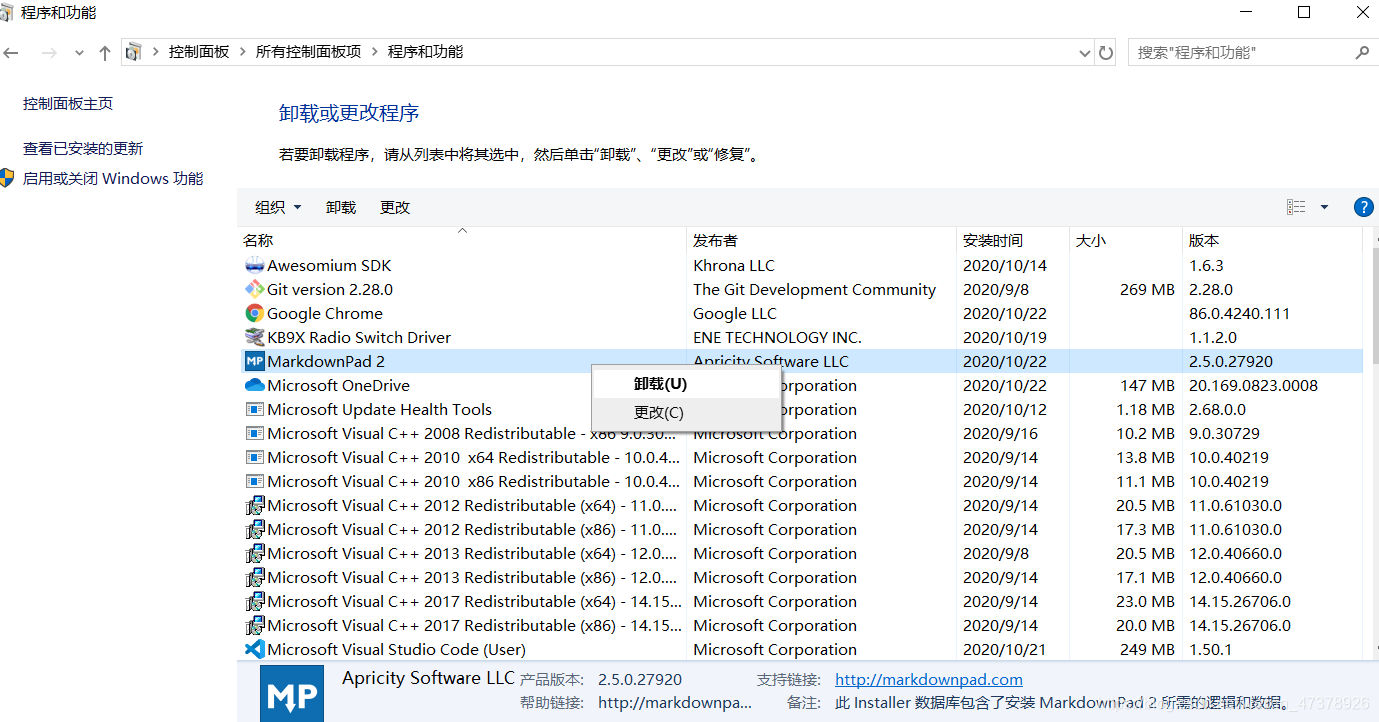Select Microsoft Update Health Tools row name

pos(379,409)
